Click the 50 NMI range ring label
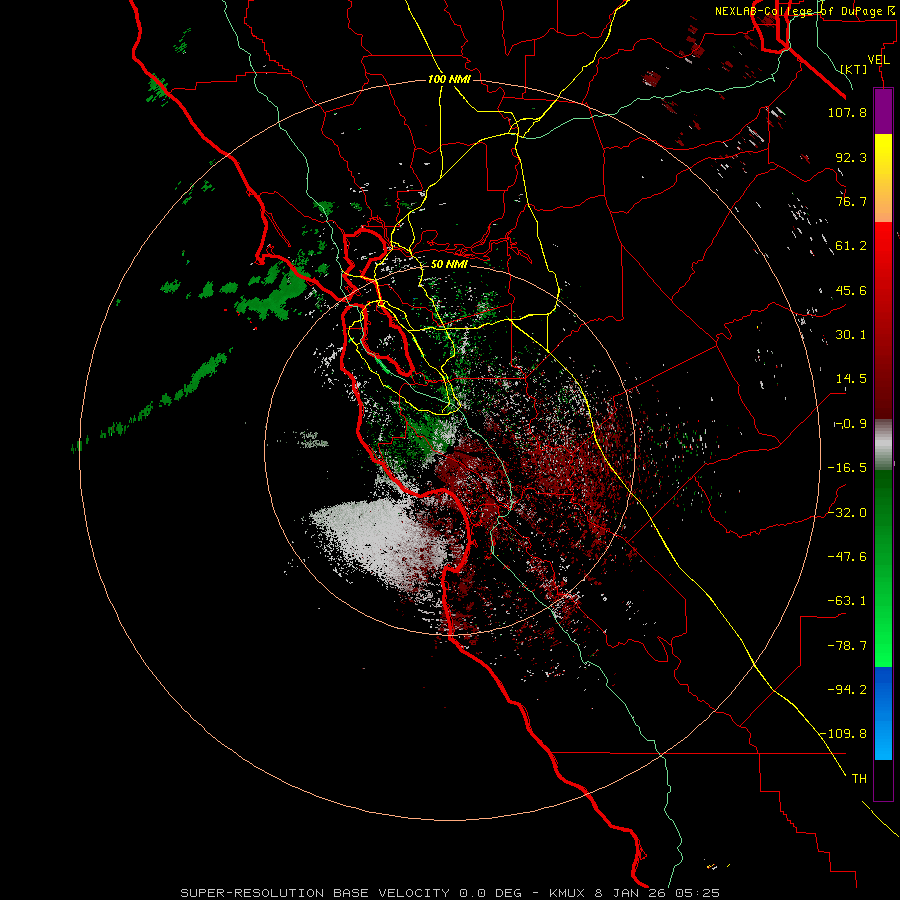The image size is (900, 900). (x=449, y=265)
